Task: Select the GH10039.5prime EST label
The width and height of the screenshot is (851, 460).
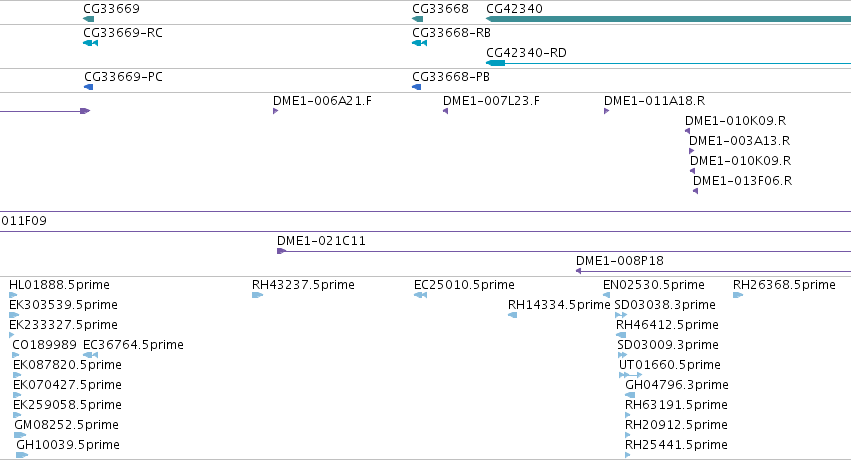Action: (x=68, y=445)
